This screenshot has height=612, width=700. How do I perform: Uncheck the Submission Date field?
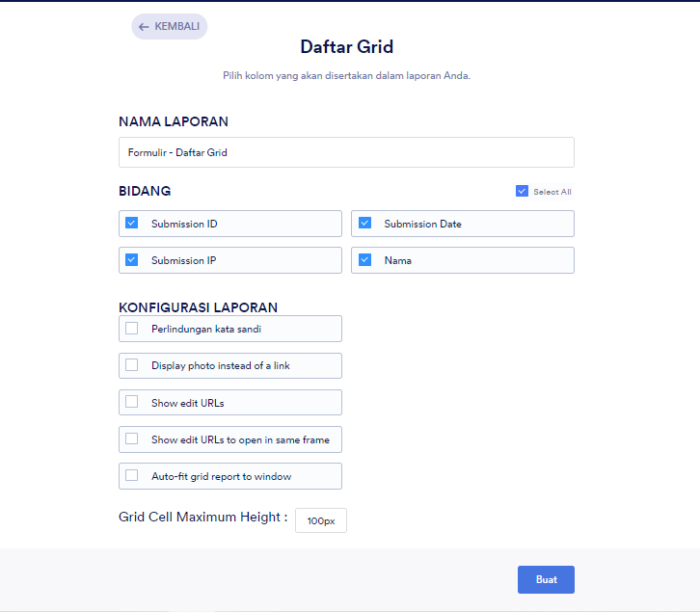(365, 223)
